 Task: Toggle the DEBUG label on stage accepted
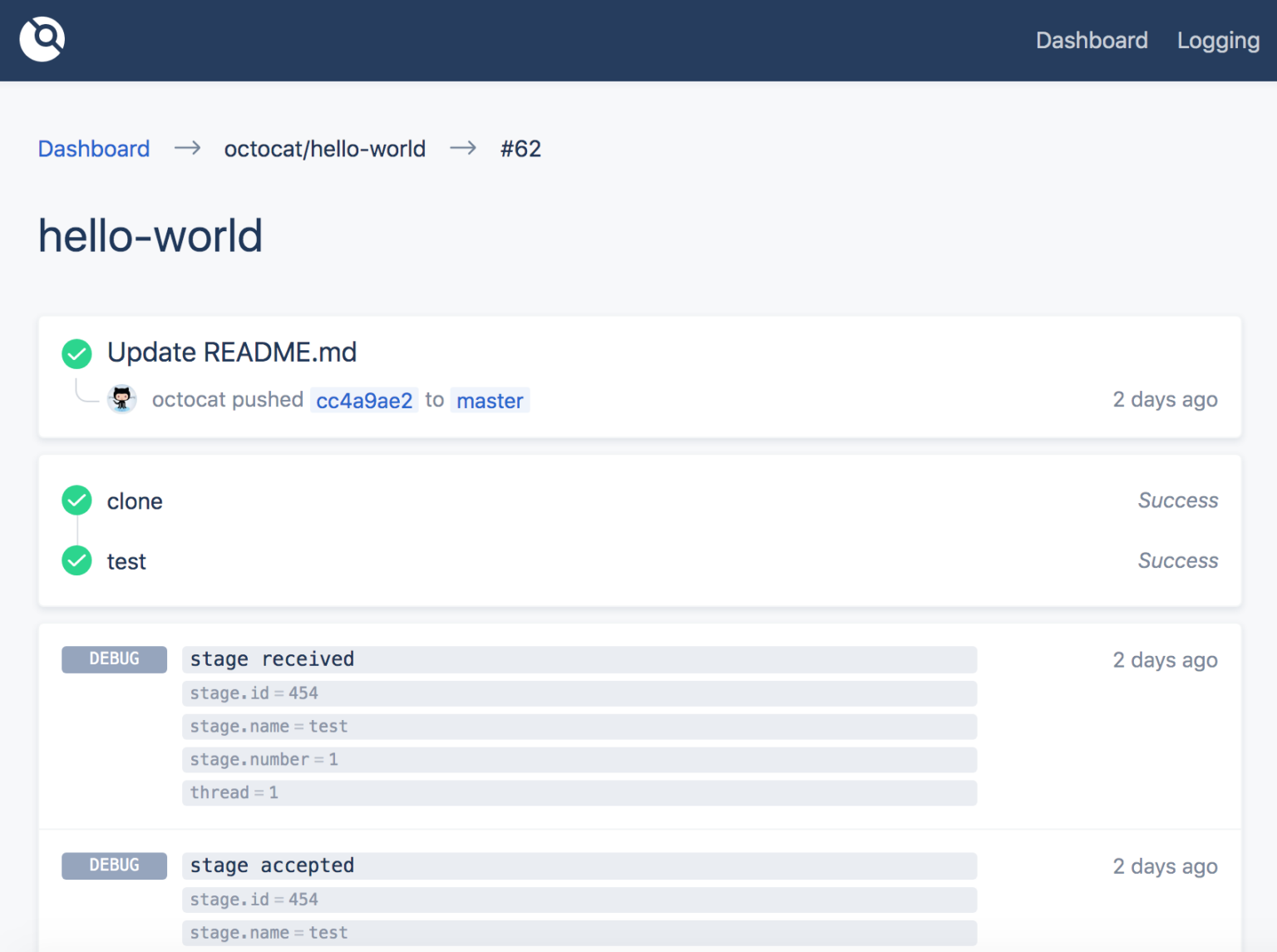point(114,865)
